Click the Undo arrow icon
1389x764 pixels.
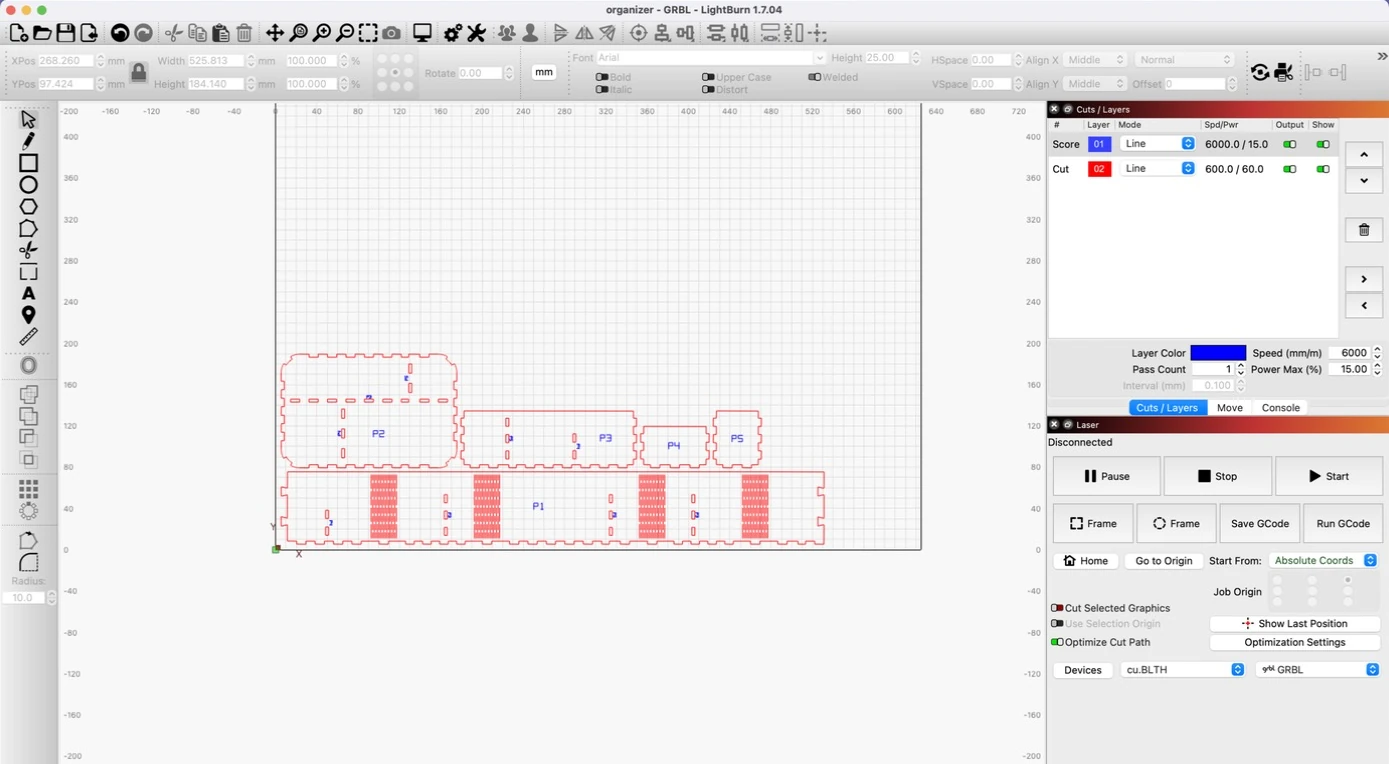(x=120, y=33)
